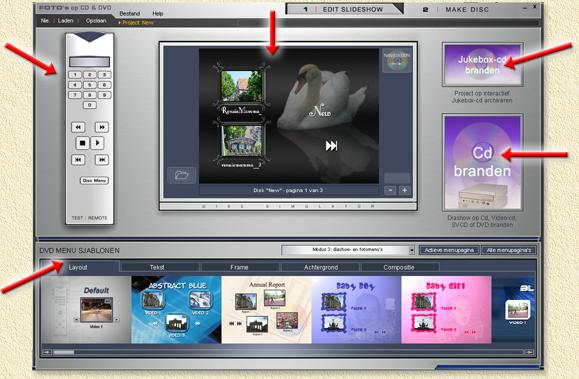The width and height of the screenshot is (579, 379).
Task: Open the Bestand menu
Action: (130, 13)
